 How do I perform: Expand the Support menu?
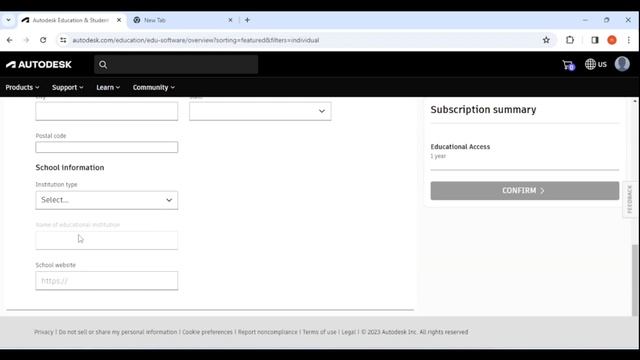tap(68, 87)
